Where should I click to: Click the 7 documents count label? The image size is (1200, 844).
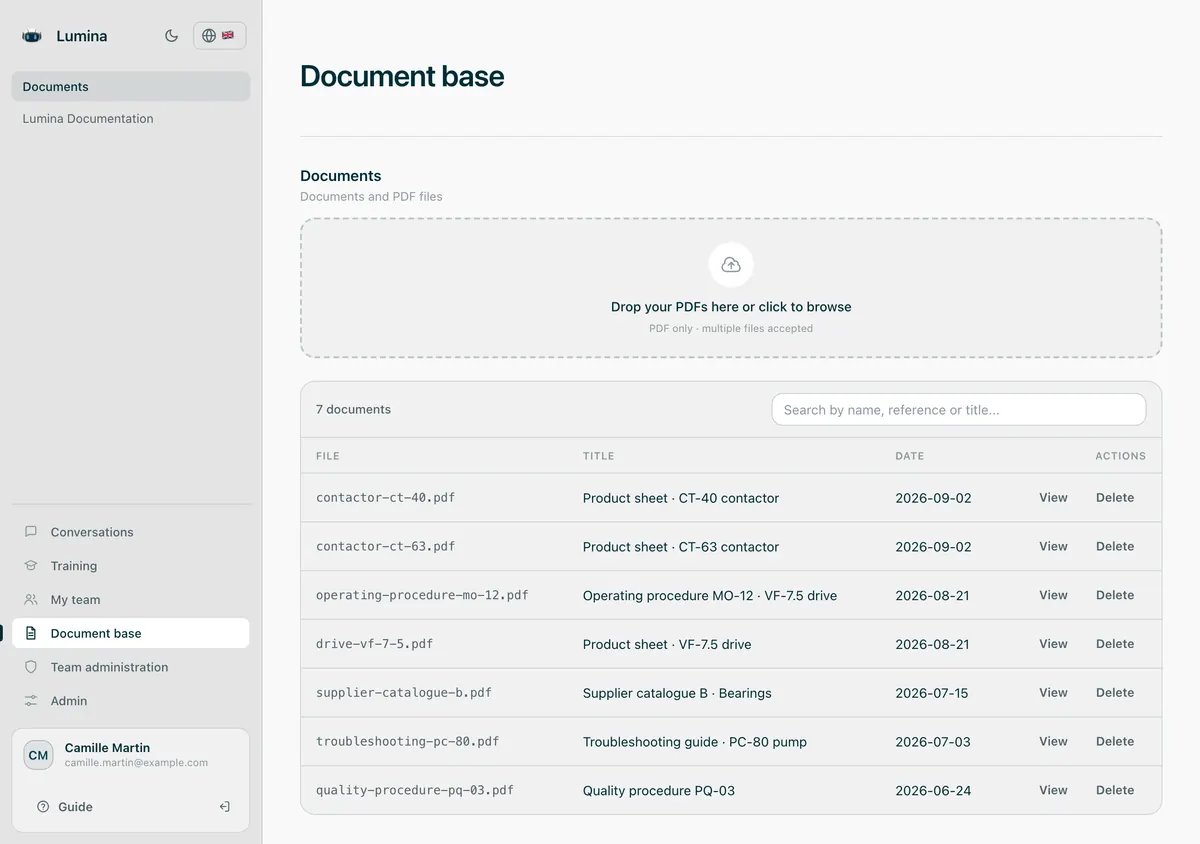point(353,409)
